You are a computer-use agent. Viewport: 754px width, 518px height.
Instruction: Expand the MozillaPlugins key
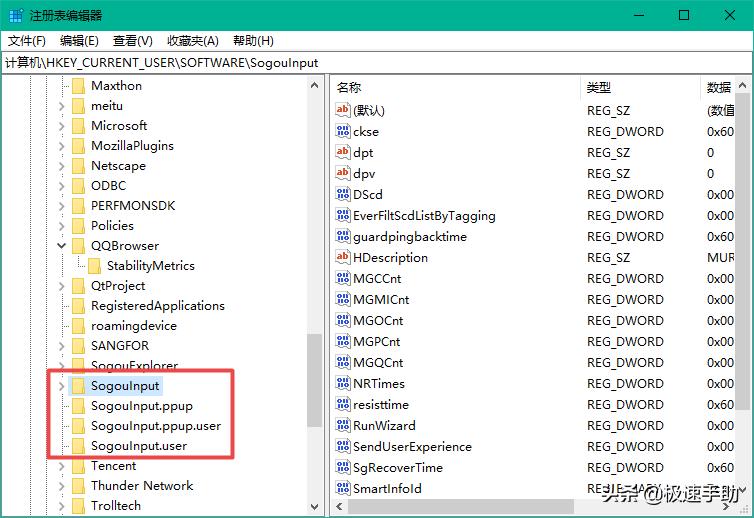click(x=62, y=146)
